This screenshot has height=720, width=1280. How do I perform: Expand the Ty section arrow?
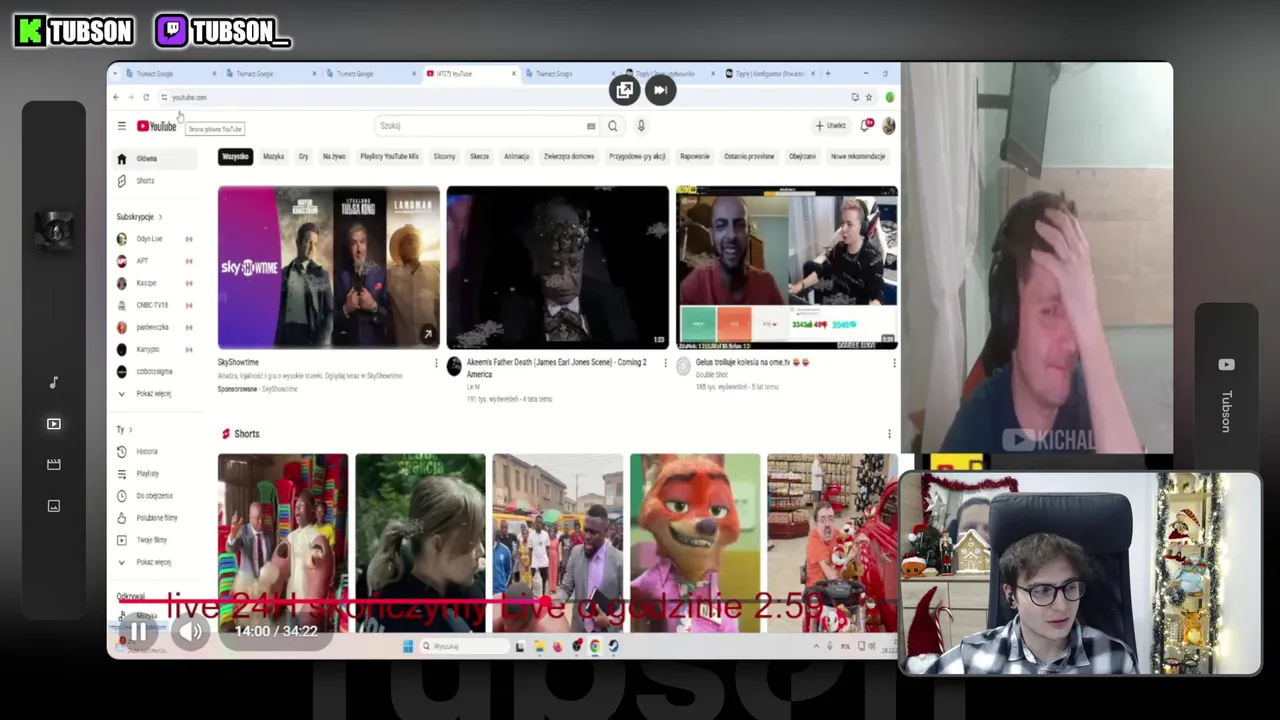[130, 430]
